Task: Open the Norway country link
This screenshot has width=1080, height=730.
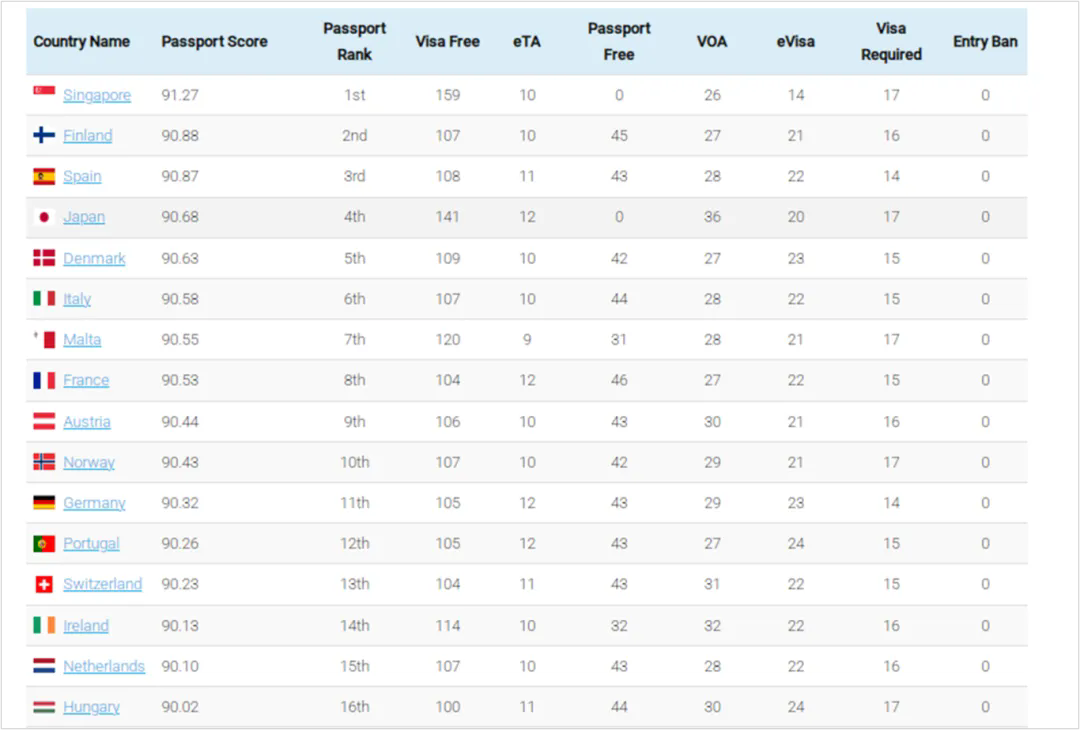Action: 89,462
